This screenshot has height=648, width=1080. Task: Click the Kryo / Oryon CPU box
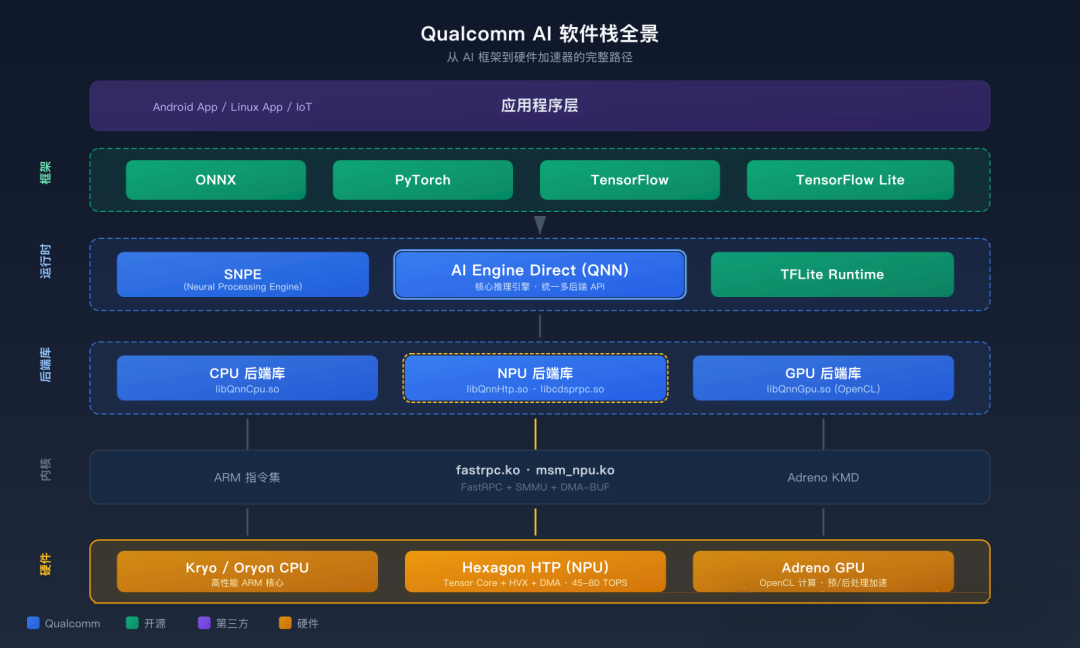pyautogui.click(x=247, y=572)
